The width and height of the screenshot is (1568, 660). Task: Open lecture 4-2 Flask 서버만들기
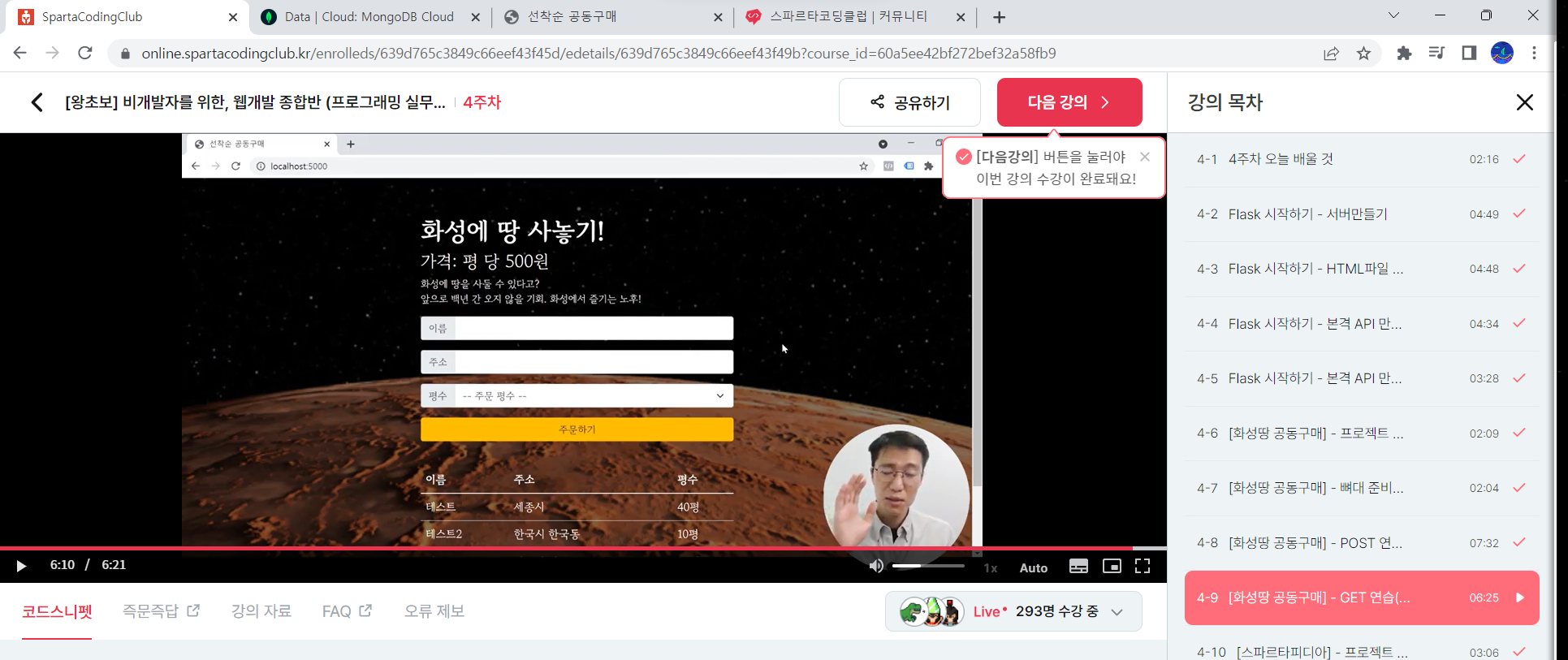[1361, 214]
